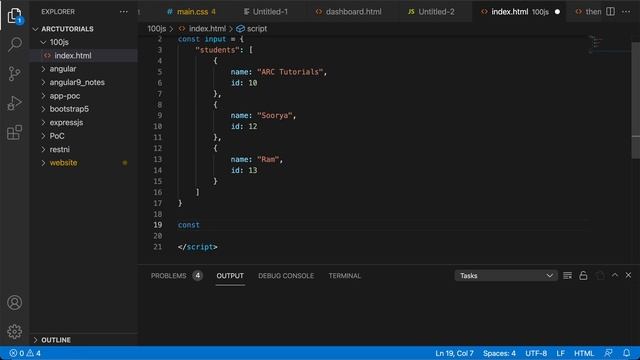Place cursor after const on line 19
The width and height of the screenshot is (640, 360).
click(200, 225)
